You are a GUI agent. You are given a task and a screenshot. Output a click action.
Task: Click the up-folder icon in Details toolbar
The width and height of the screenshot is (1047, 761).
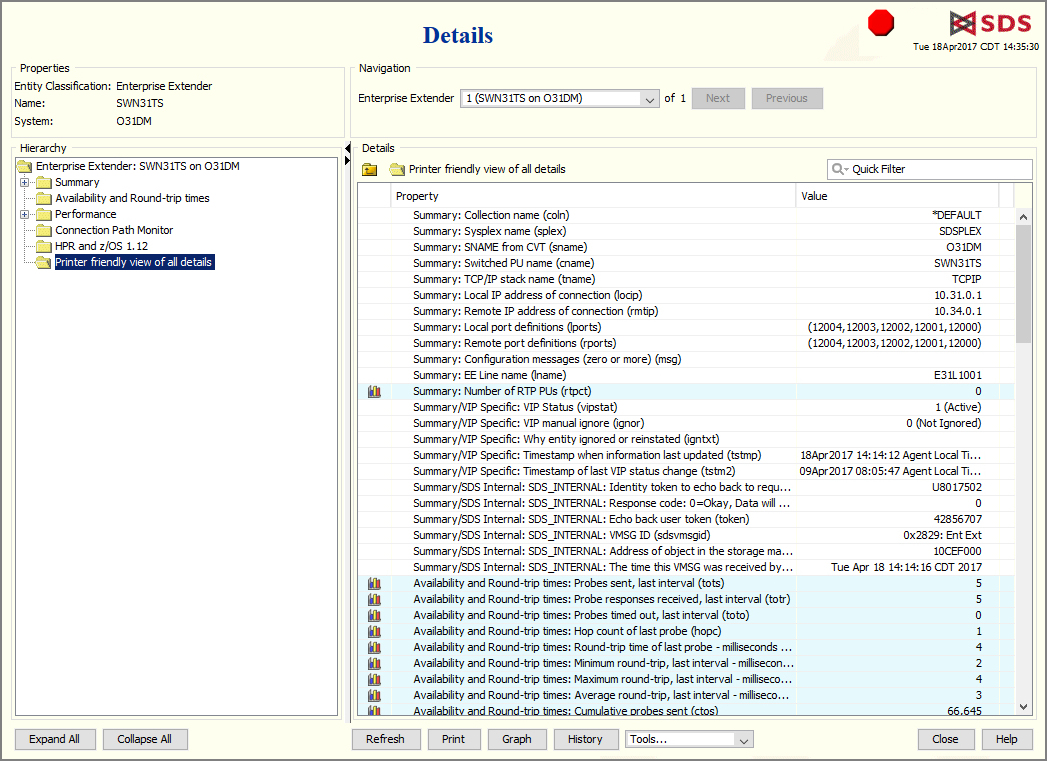click(x=369, y=170)
